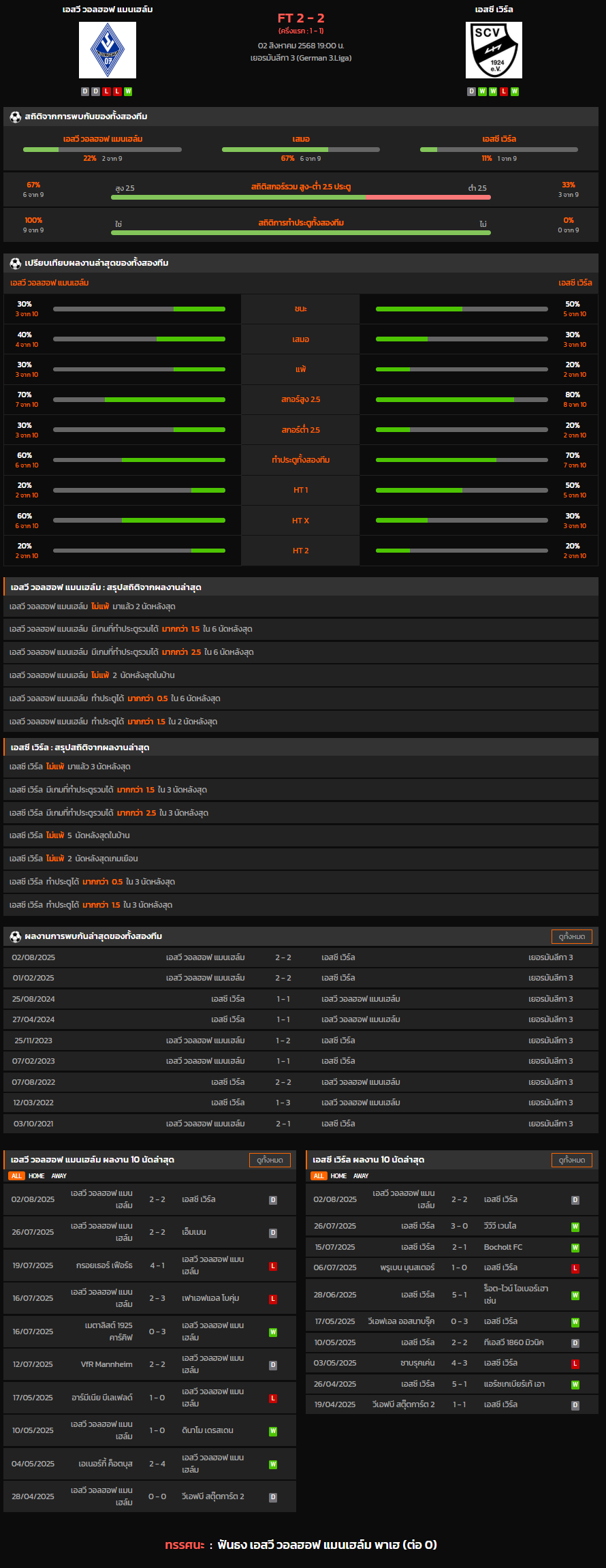Click W badge in Verl Bocholt FC row
This screenshot has height=1568, width=606.
click(x=575, y=1248)
